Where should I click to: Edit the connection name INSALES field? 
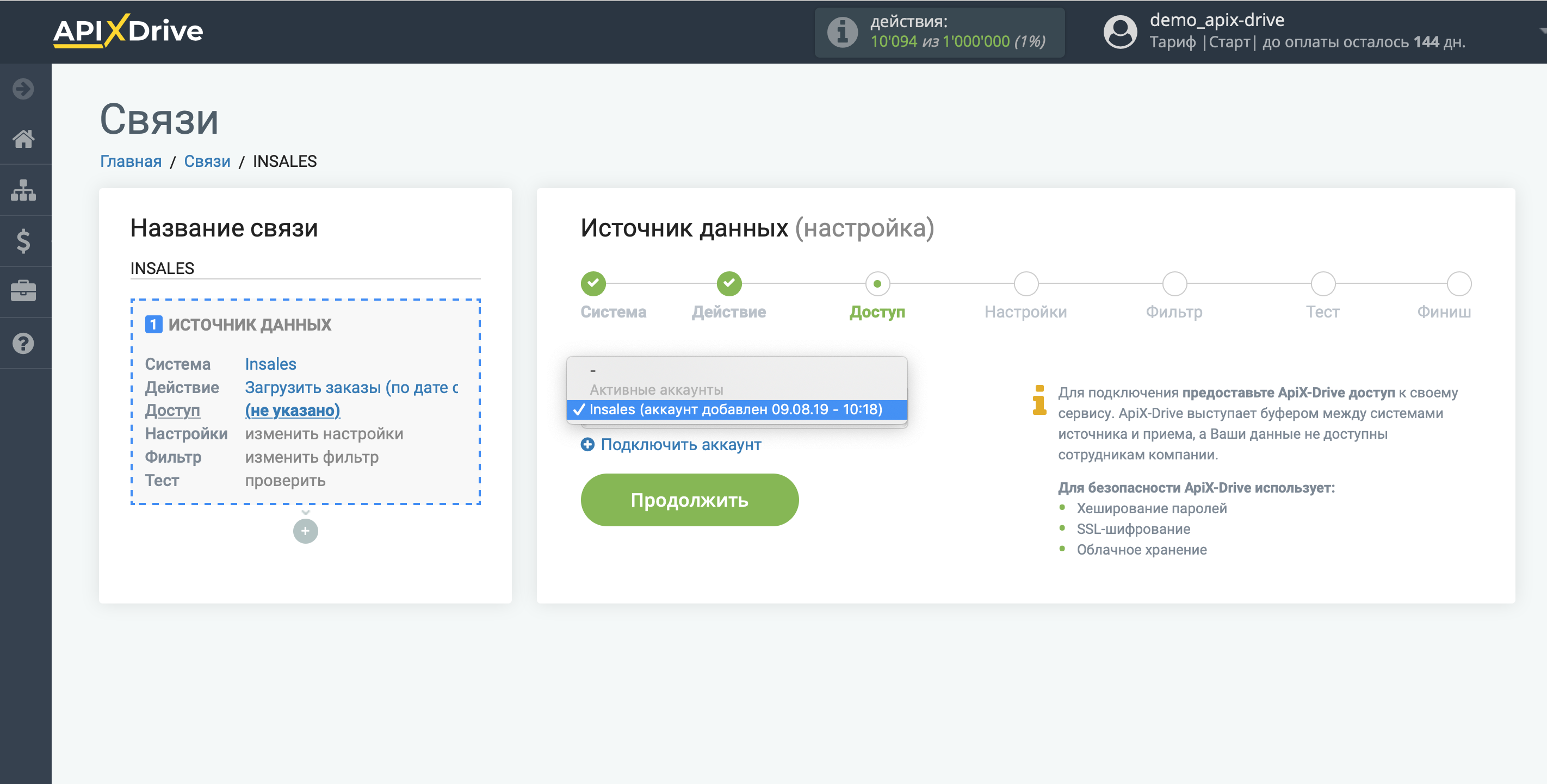click(x=306, y=269)
